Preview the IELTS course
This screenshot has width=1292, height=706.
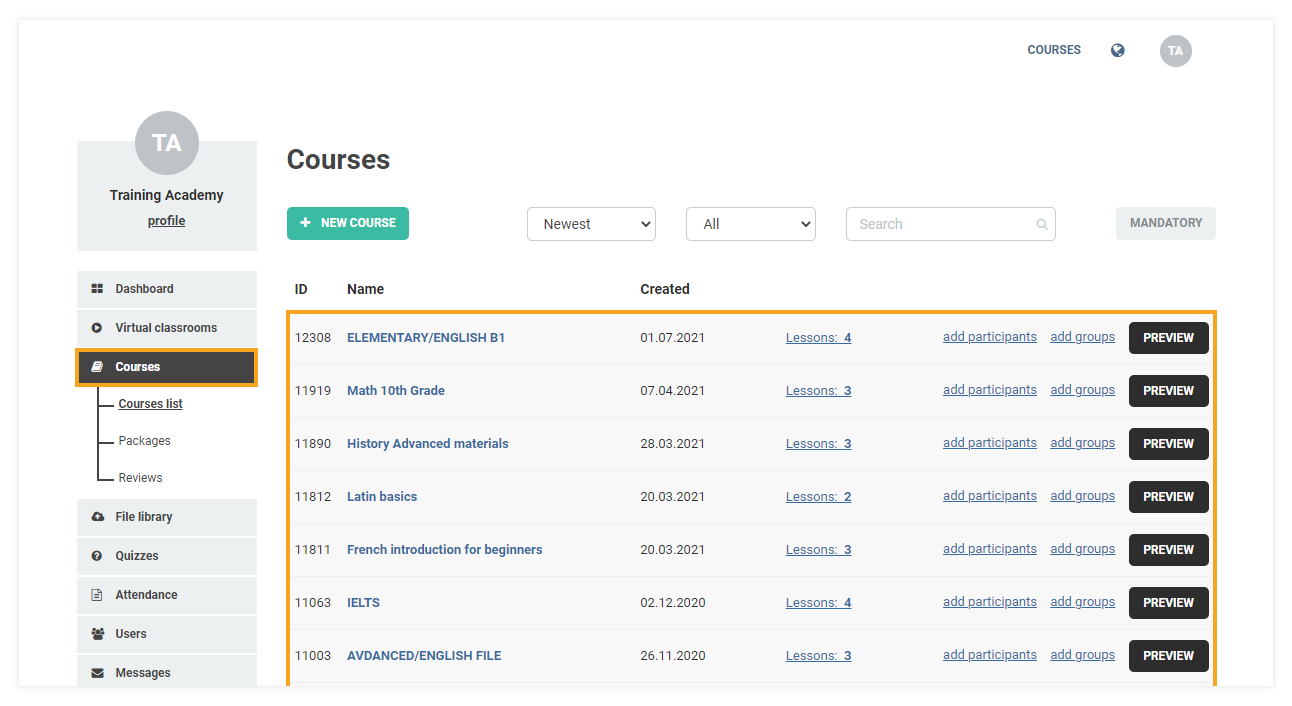[x=1168, y=602]
